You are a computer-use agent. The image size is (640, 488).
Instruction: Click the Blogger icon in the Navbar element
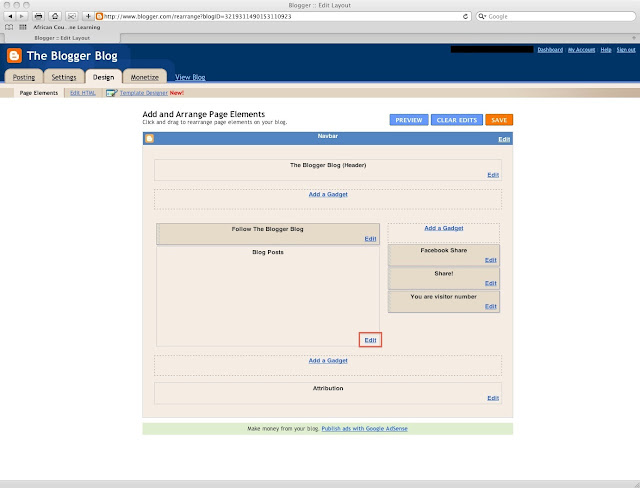[x=150, y=139]
